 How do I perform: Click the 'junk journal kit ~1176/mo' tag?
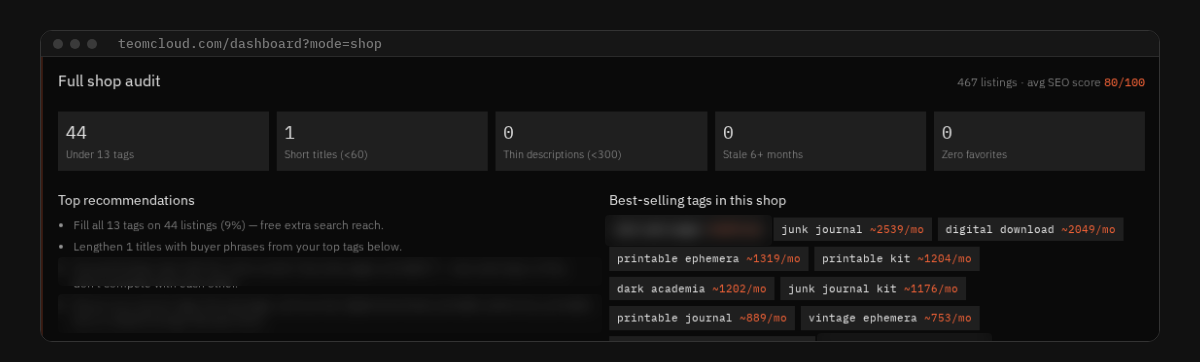(x=874, y=289)
